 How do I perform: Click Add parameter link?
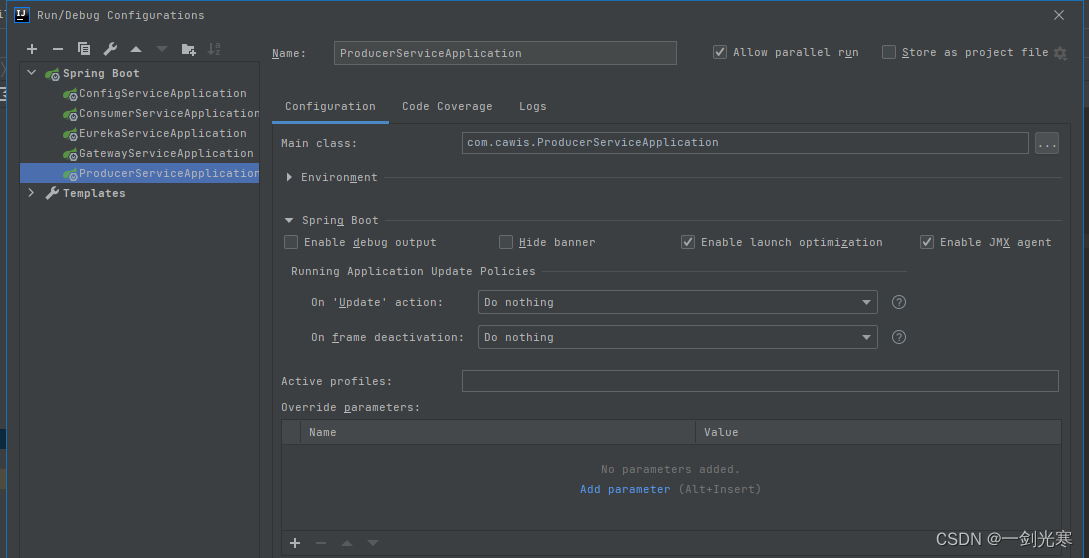coord(625,489)
